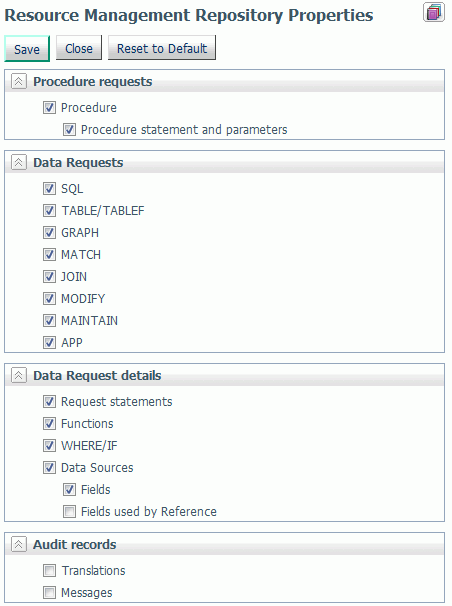Uncheck the SQL data request checkbox

49,189
